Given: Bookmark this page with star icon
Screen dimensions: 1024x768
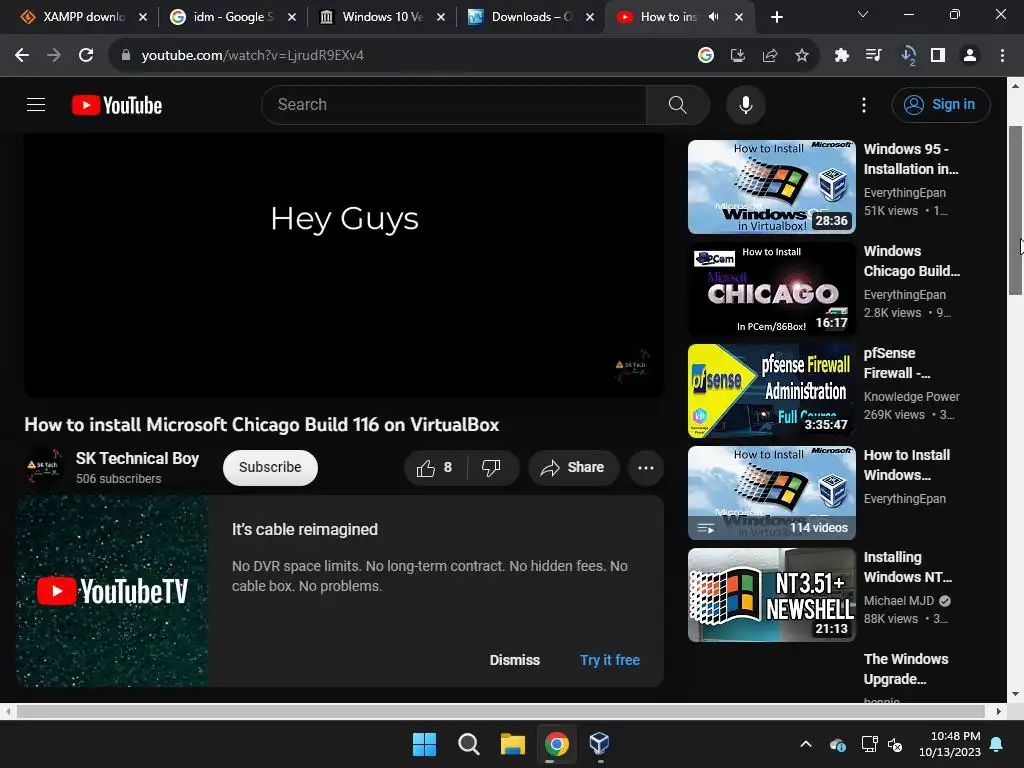Looking at the screenshot, I should click(802, 56).
